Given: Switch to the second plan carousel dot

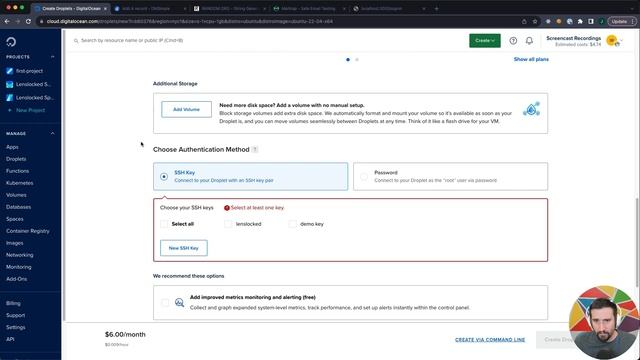Looking at the screenshot, I should click(x=357, y=60).
